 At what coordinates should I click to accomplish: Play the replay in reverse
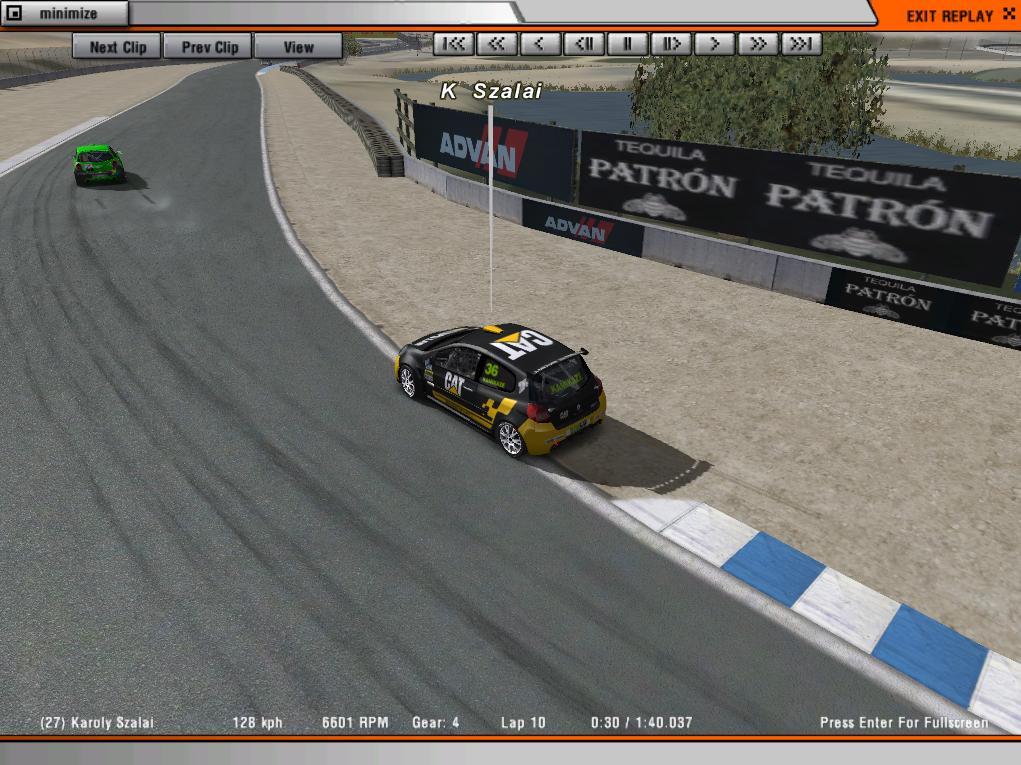540,44
